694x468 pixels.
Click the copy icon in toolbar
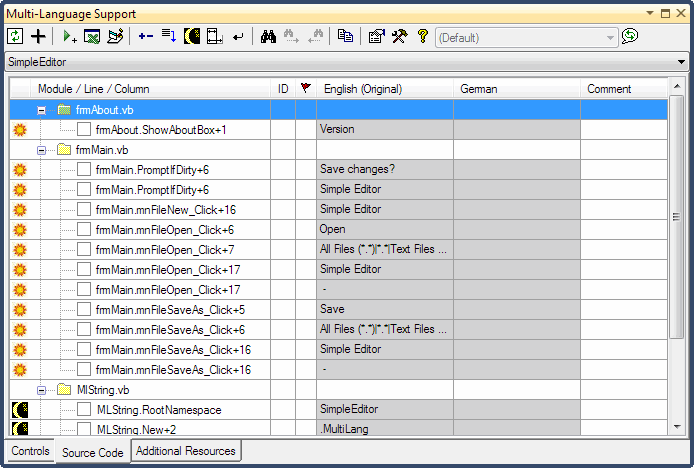(345, 37)
